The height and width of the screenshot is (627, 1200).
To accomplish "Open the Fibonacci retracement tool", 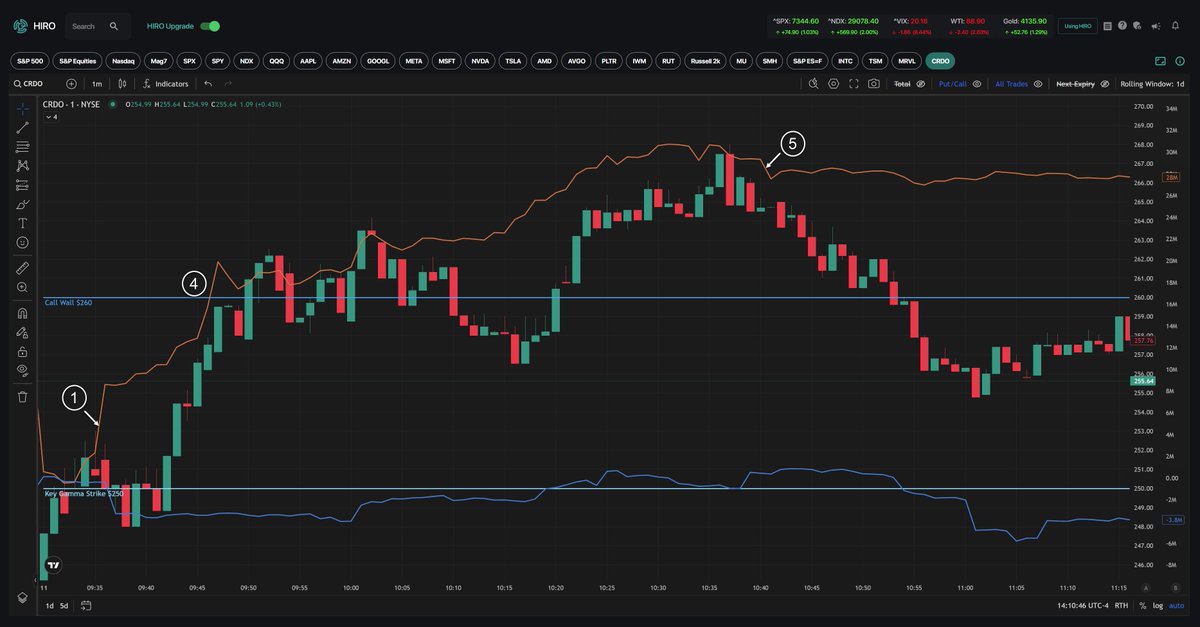I will (x=22, y=146).
